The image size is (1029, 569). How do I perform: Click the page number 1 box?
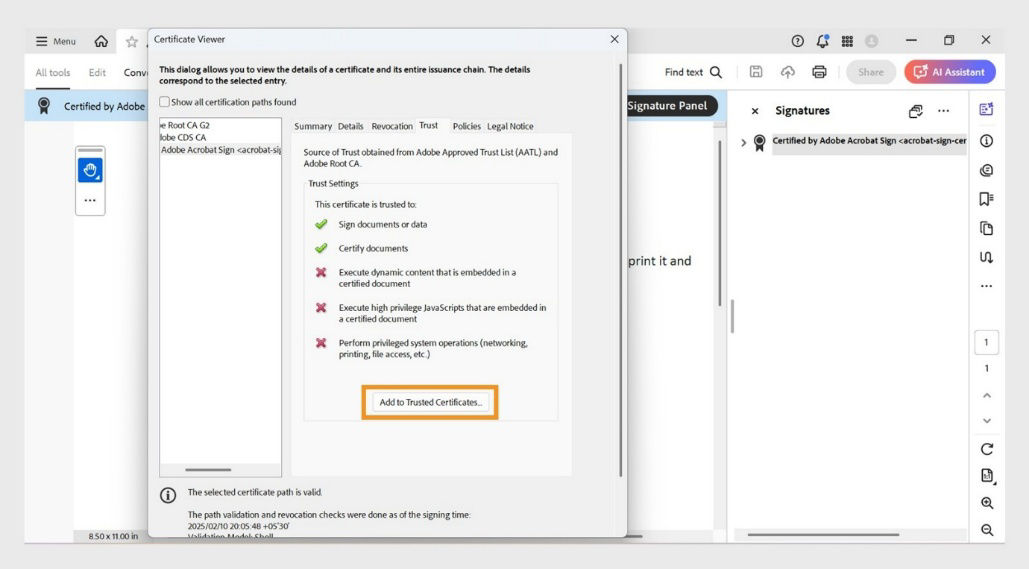point(986,342)
